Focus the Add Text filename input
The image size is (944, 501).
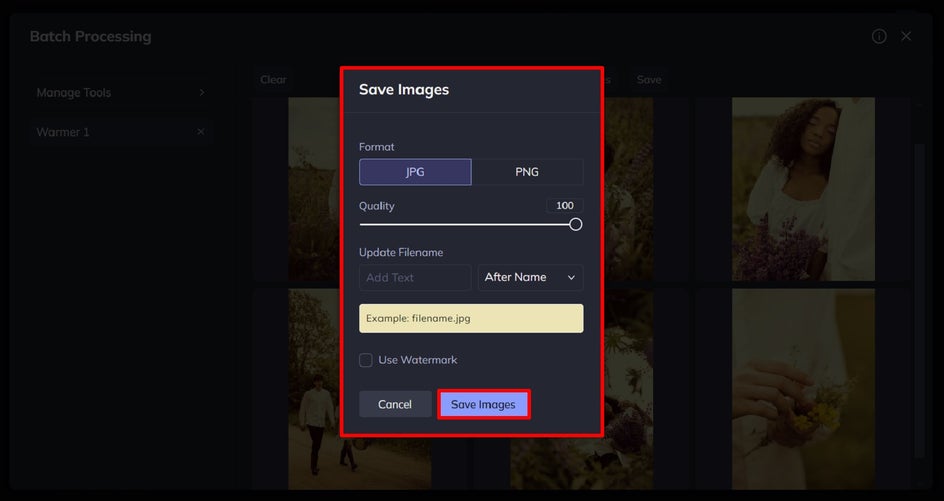tap(415, 278)
